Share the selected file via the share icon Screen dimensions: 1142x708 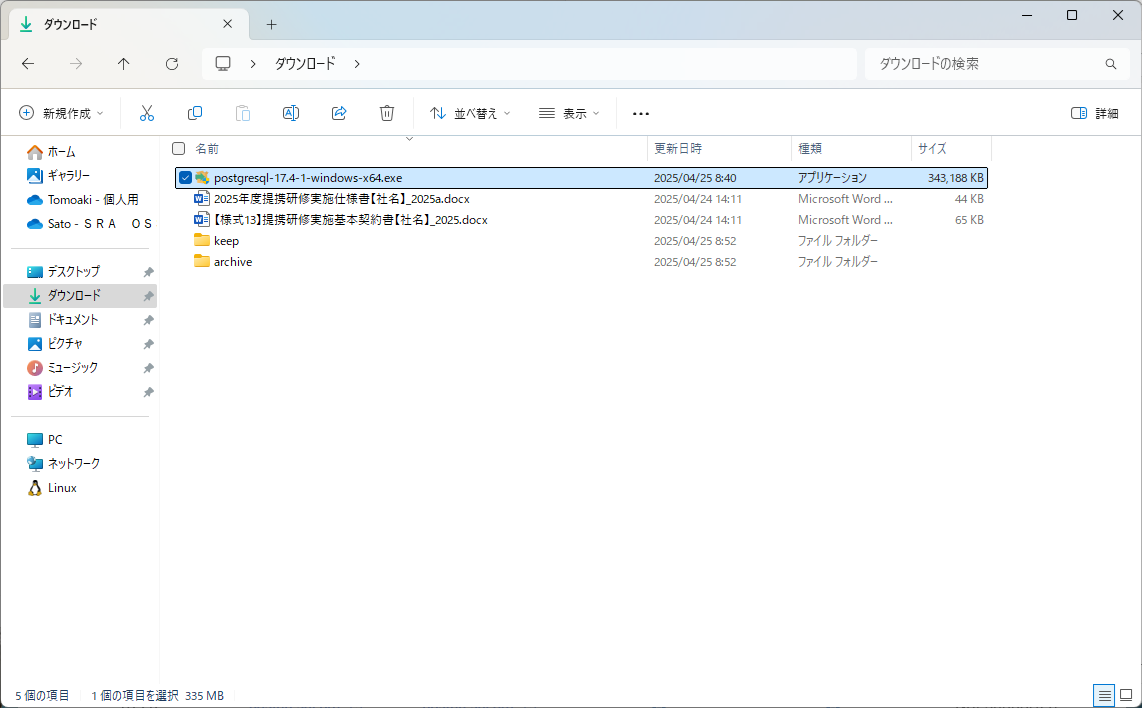[339, 112]
